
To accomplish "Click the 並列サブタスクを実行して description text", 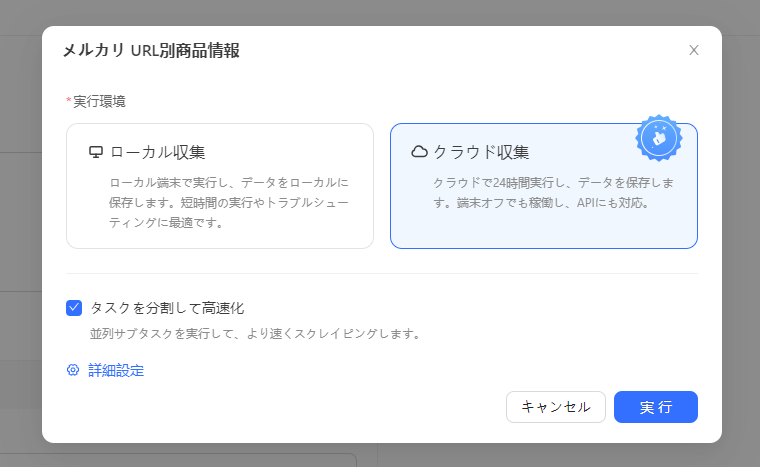I will pyautogui.click(x=255, y=334).
